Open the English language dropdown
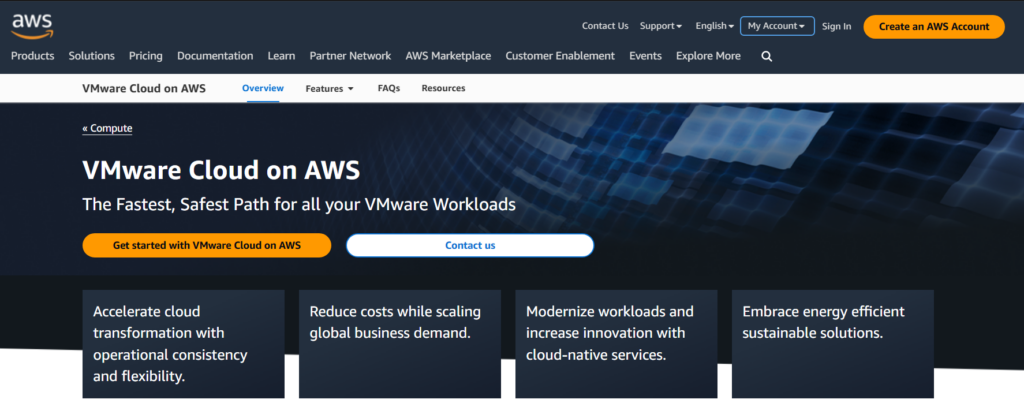The image size is (1024, 418). pyautogui.click(x=714, y=26)
